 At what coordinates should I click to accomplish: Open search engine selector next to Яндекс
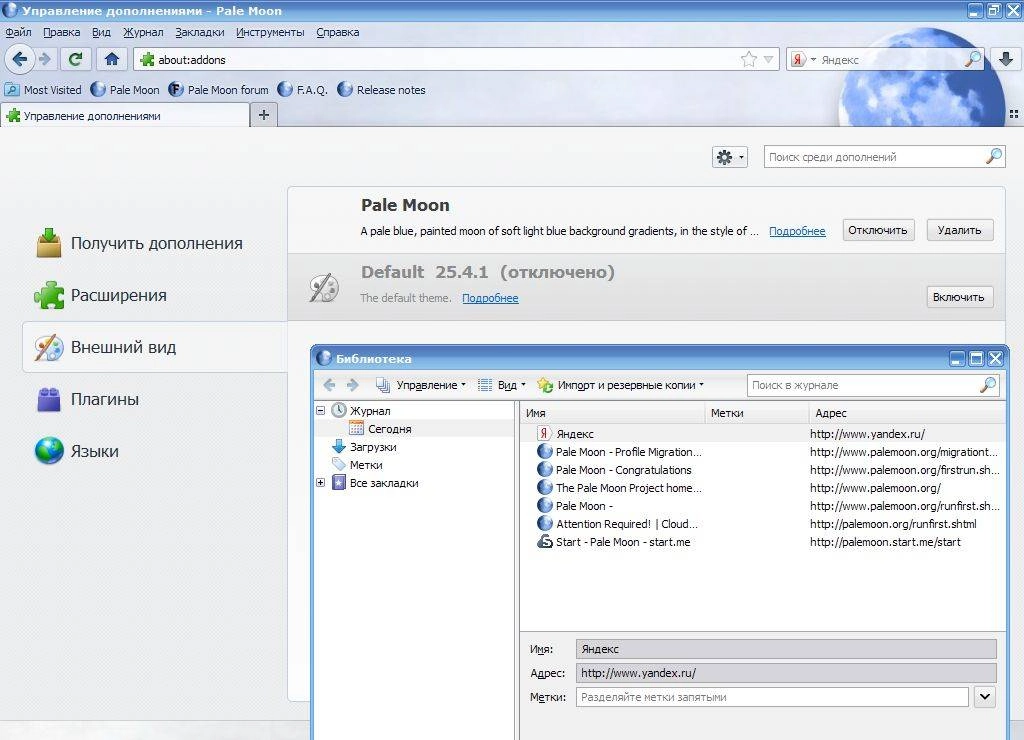point(804,59)
